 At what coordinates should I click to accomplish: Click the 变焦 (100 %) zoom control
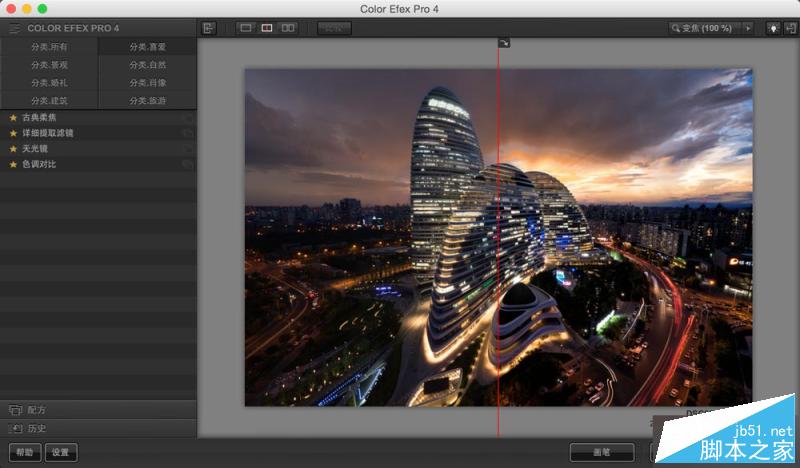(705, 28)
